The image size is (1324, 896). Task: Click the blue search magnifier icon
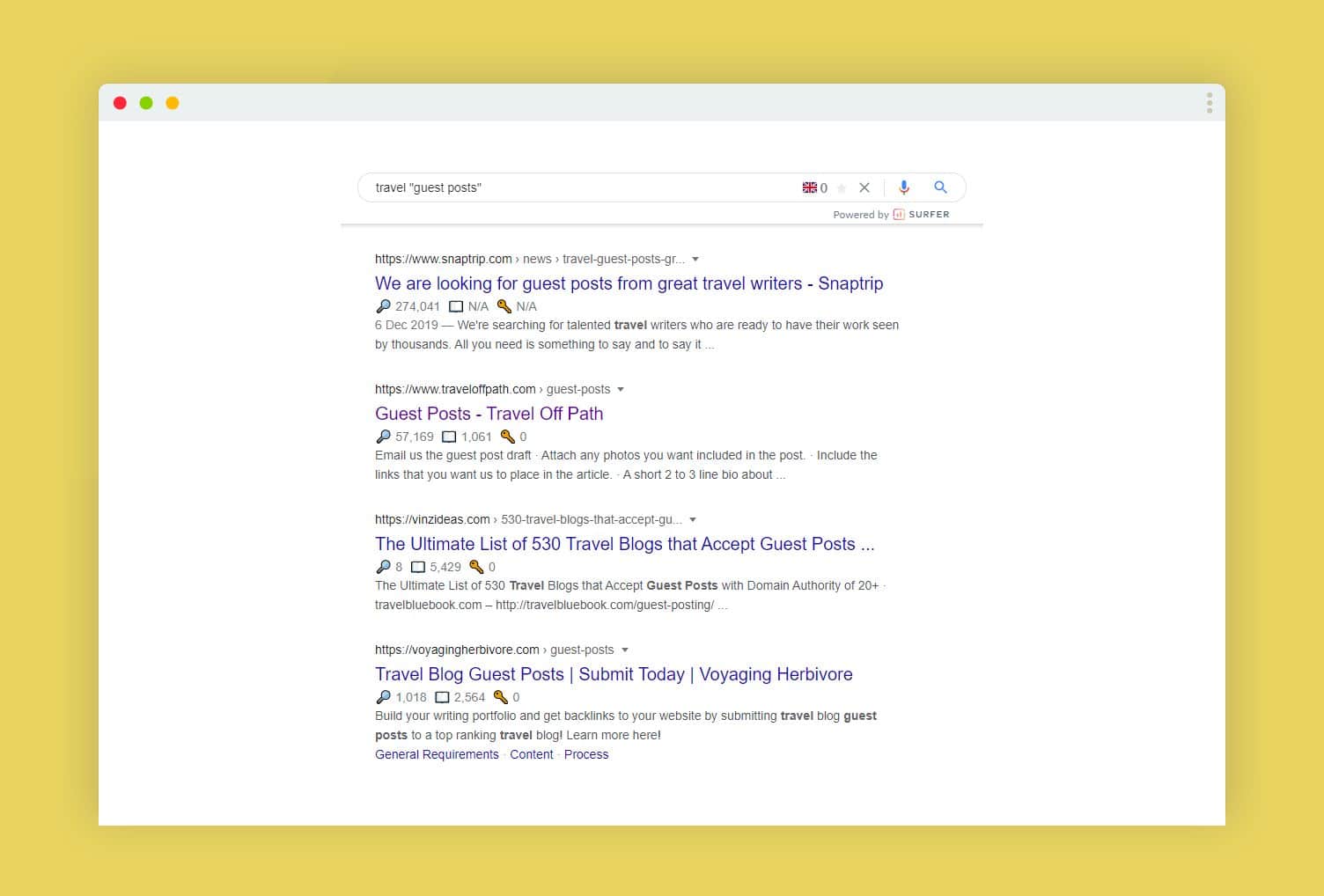[940, 187]
